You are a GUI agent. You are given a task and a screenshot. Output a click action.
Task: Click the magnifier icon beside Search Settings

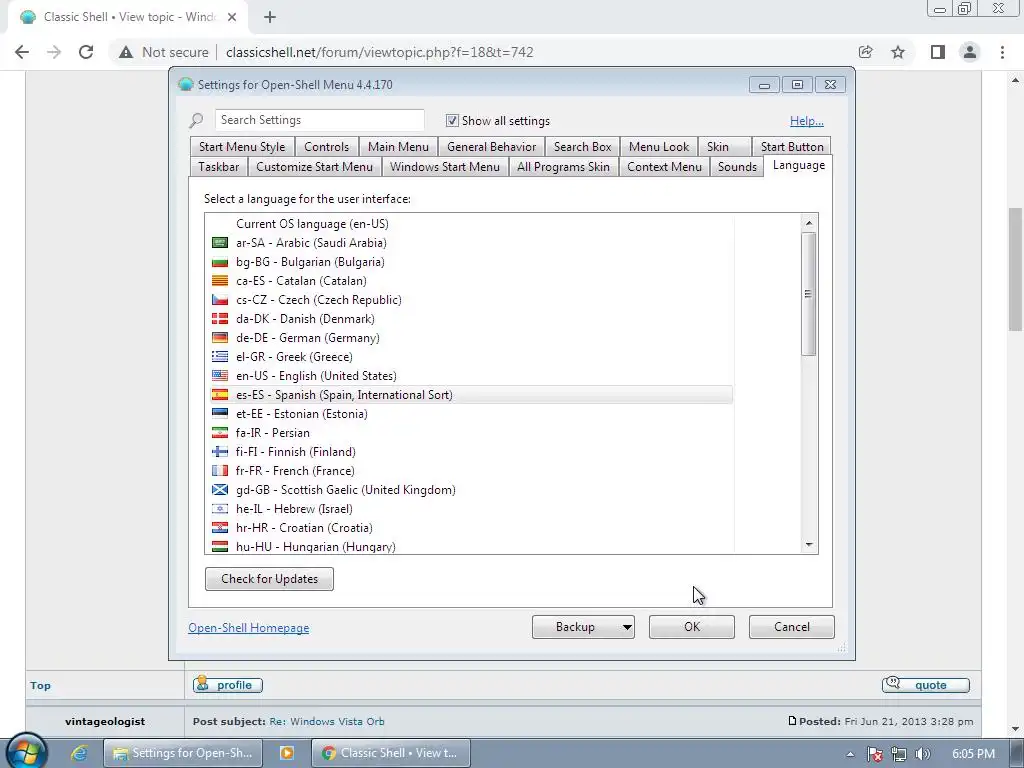tap(196, 121)
